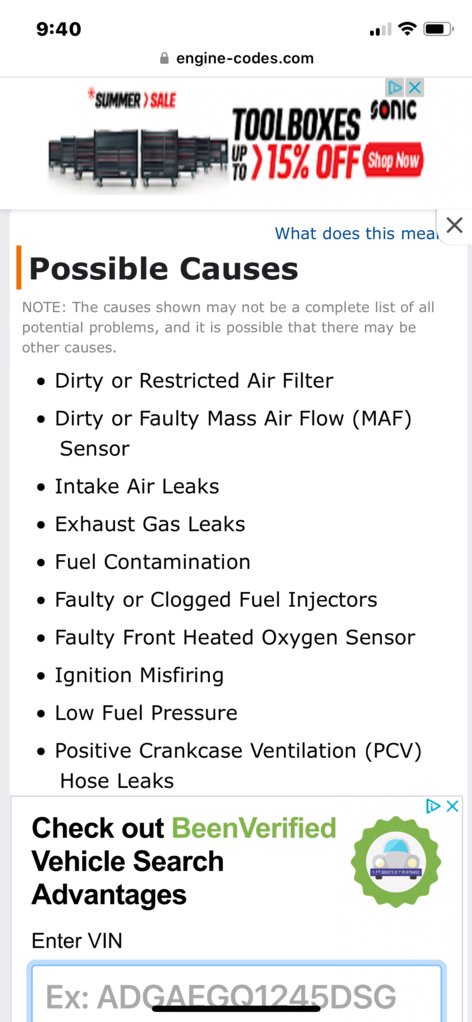Tap the lock icon beside engine-codes.com
The height and width of the screenshot is (1022, 472).
click(x=164, y=59)
